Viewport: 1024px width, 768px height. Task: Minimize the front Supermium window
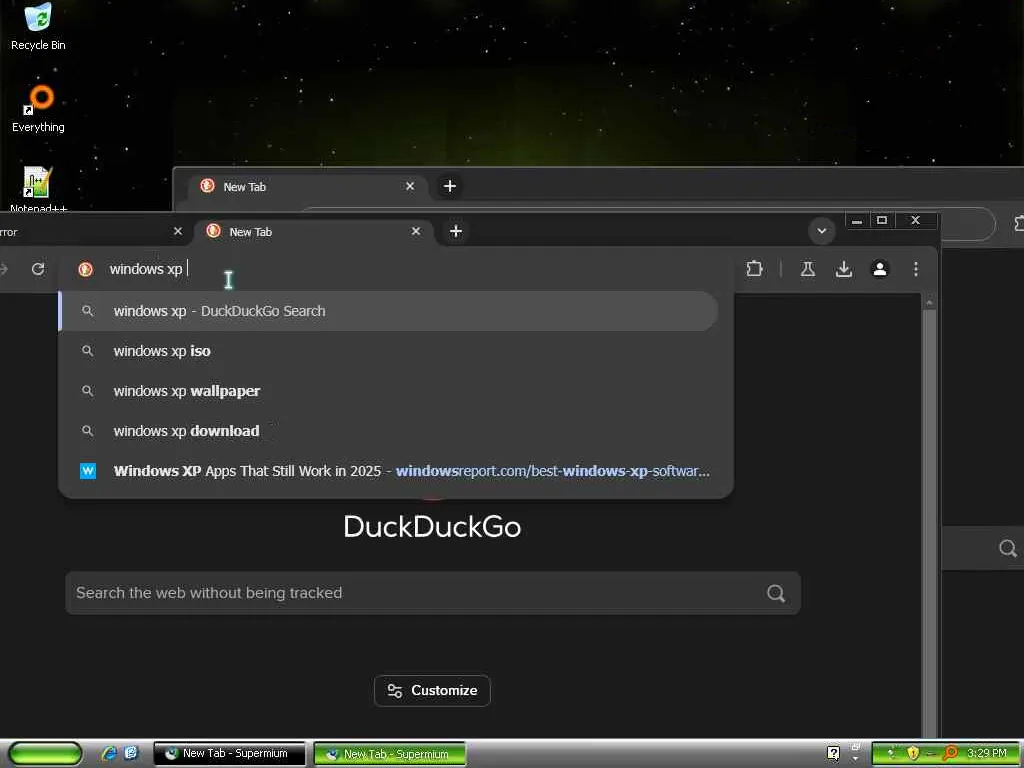pos(857,221)
